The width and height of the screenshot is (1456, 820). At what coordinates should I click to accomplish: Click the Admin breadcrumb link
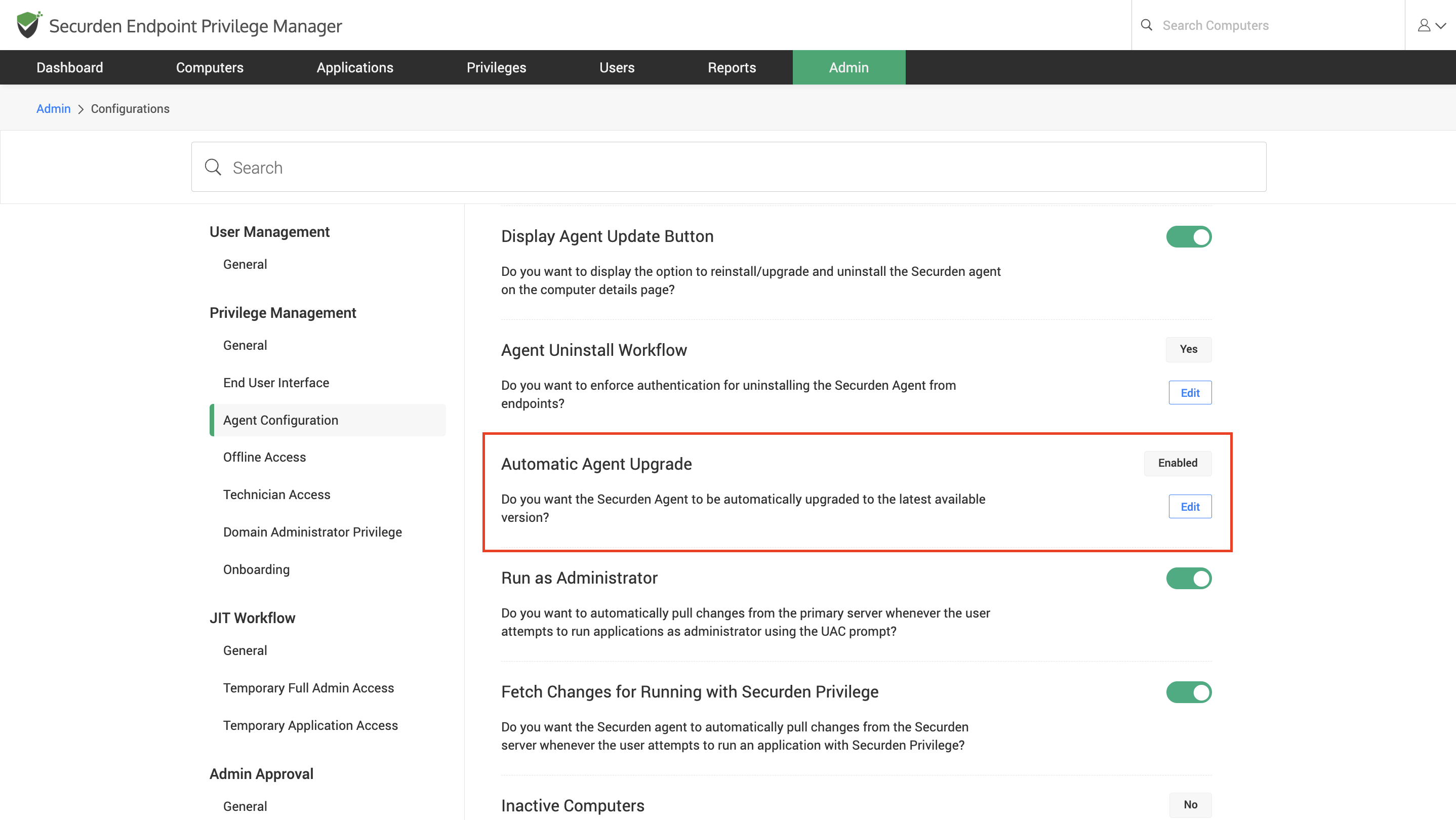(53, 108)
